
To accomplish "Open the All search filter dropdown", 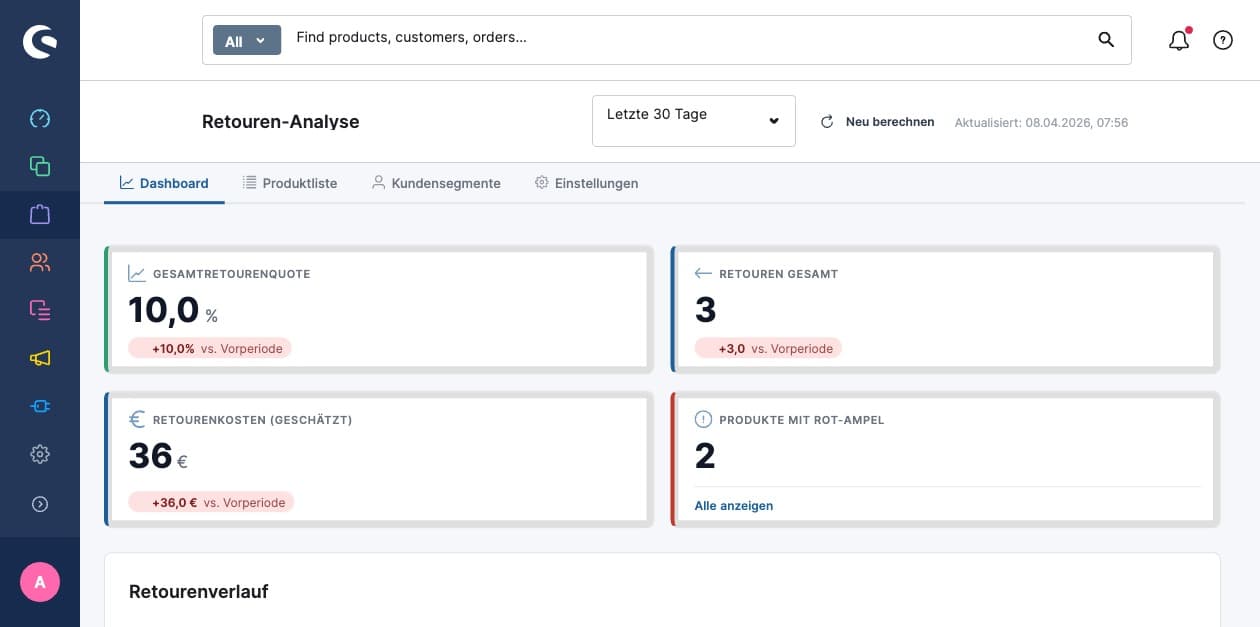I will [x=247, y=41].
